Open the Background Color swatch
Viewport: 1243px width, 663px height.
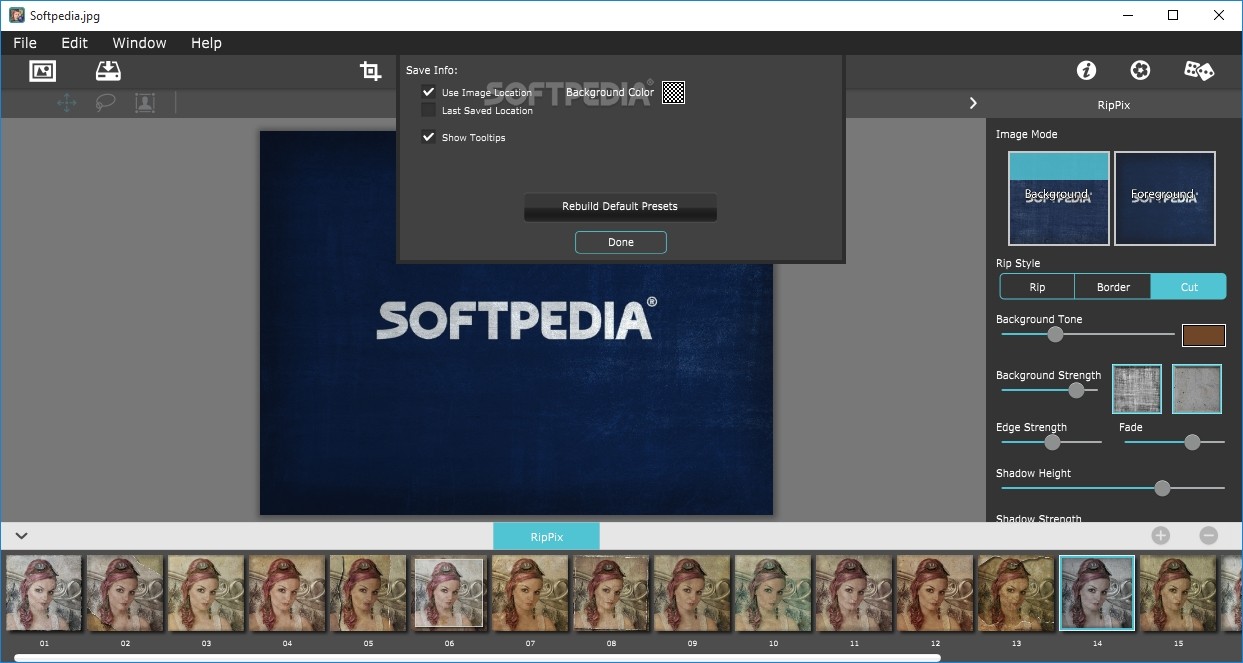[674, 93]
